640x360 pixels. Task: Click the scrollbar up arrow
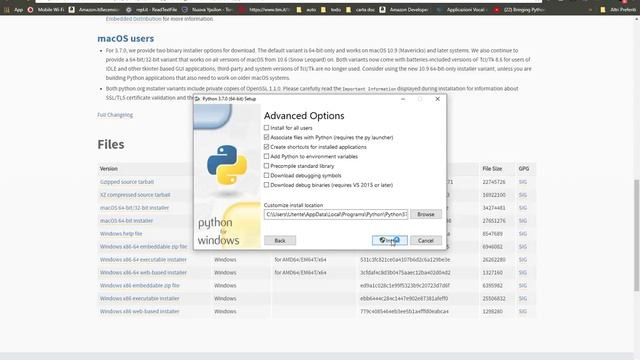click(x=637, y=18)
